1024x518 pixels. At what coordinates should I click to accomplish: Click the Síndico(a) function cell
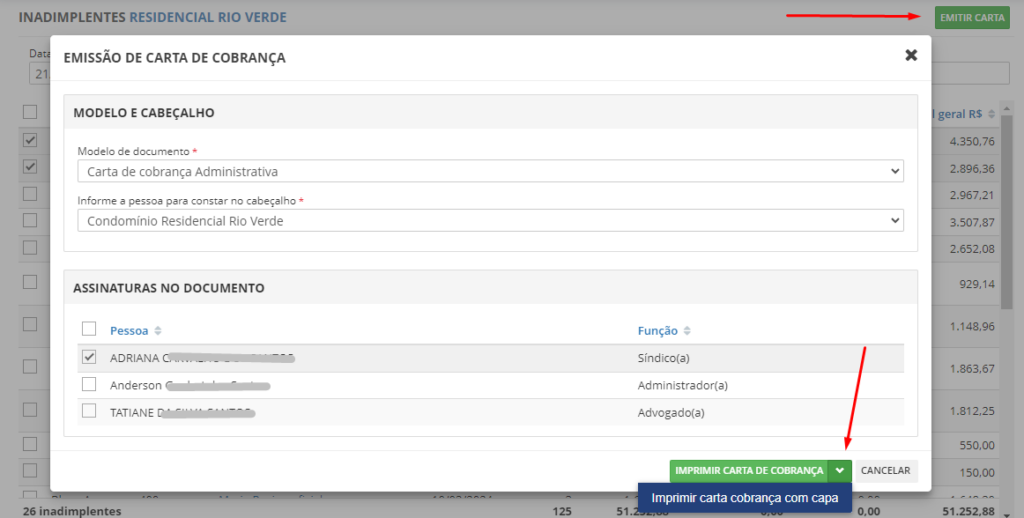(x=664, y=358)
